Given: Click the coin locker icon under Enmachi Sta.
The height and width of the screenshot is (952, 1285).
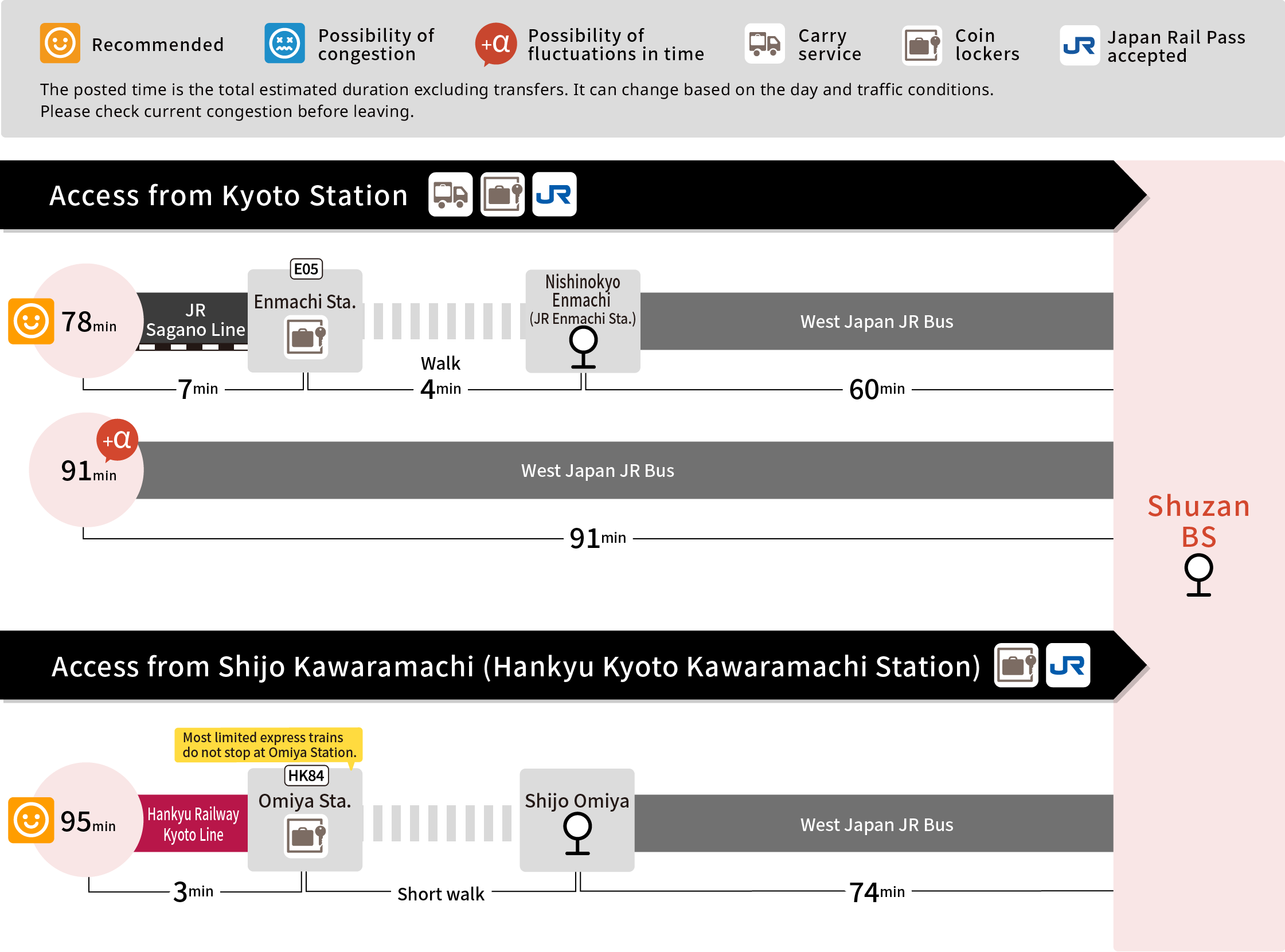Looking at the screenshot, I should pos(306,337).
